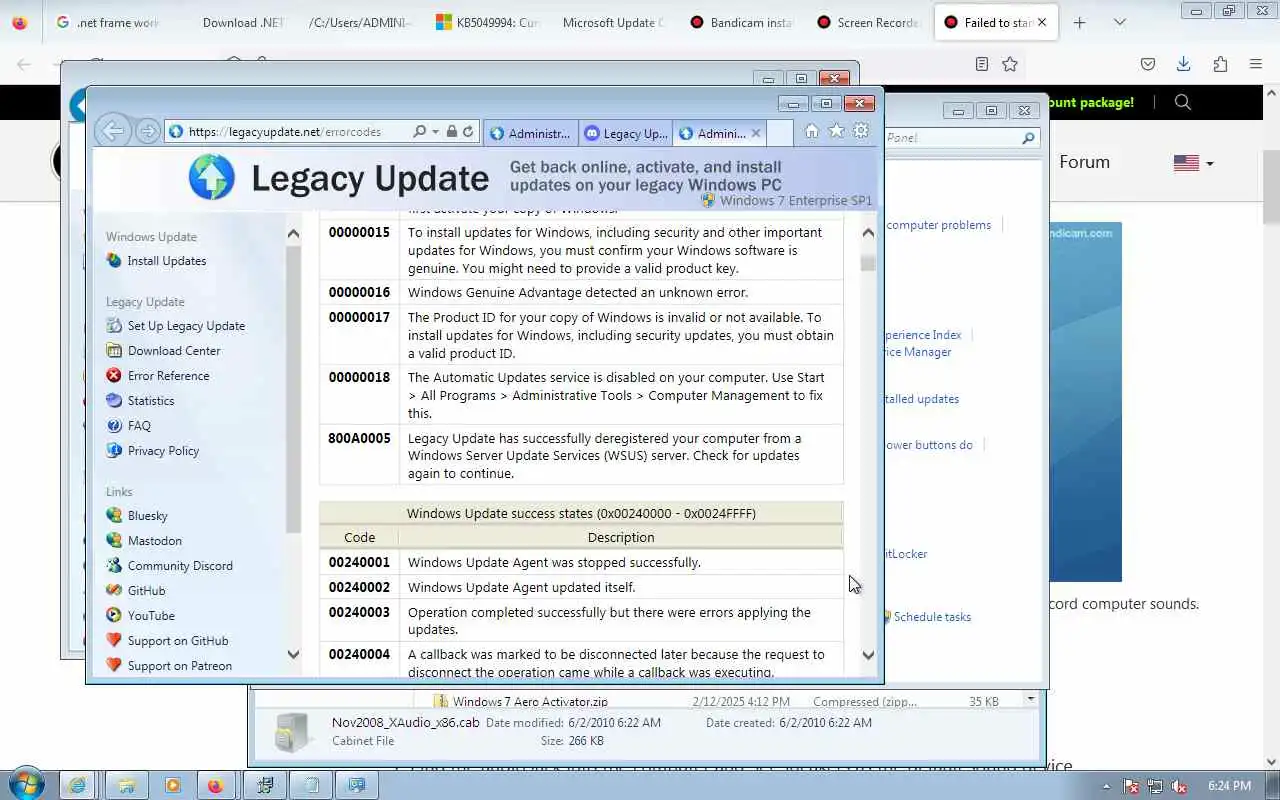This screenshot has height=800, width=1280.
Task: Click the Bandicam page search magnifier
Action: tap(1183, 102)
